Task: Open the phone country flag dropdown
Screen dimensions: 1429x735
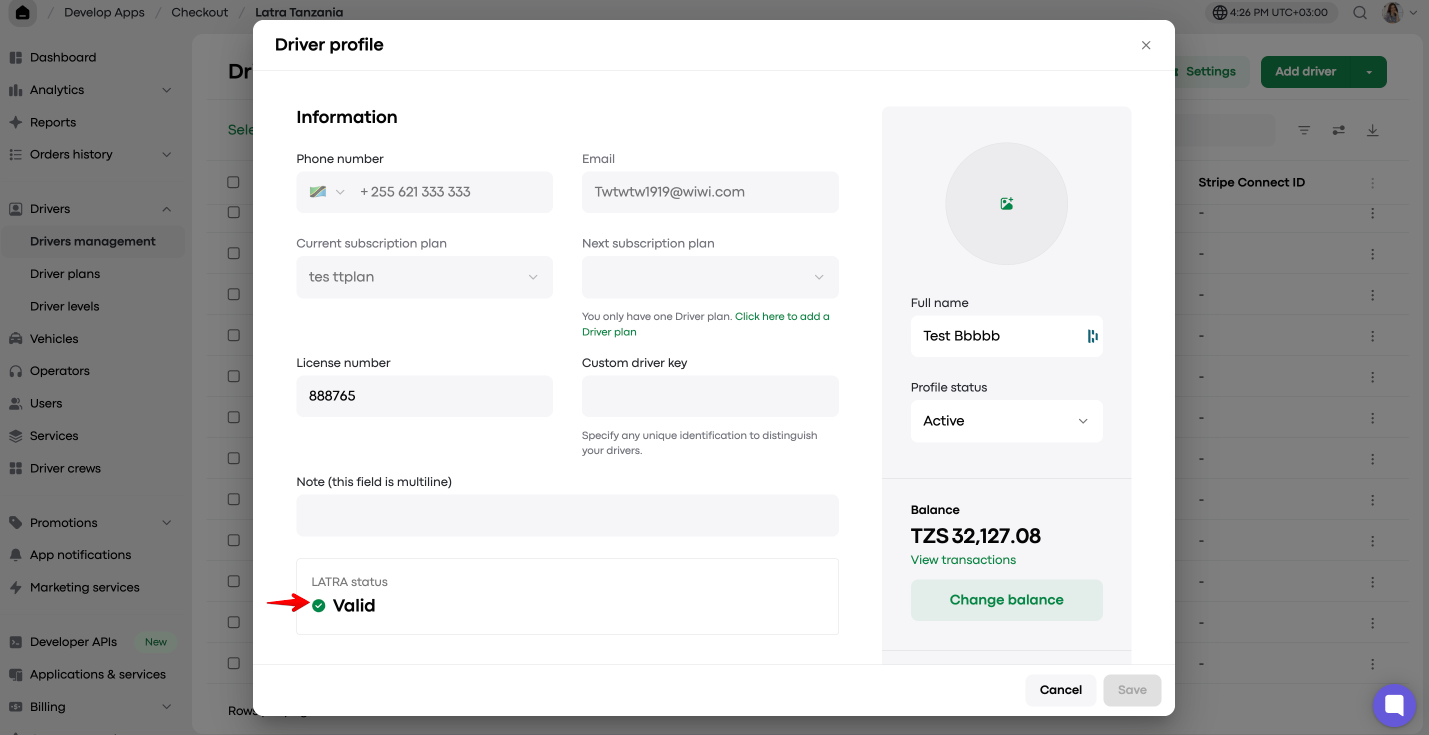Action: (327, 192)
